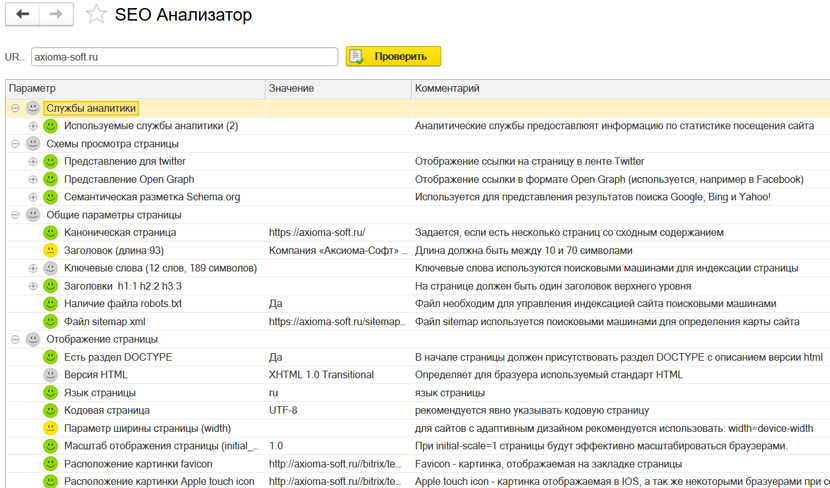Select the ru language value cell
Viewport: 830px width, 488px height.
pyautogui.click(x=273, y=393)
